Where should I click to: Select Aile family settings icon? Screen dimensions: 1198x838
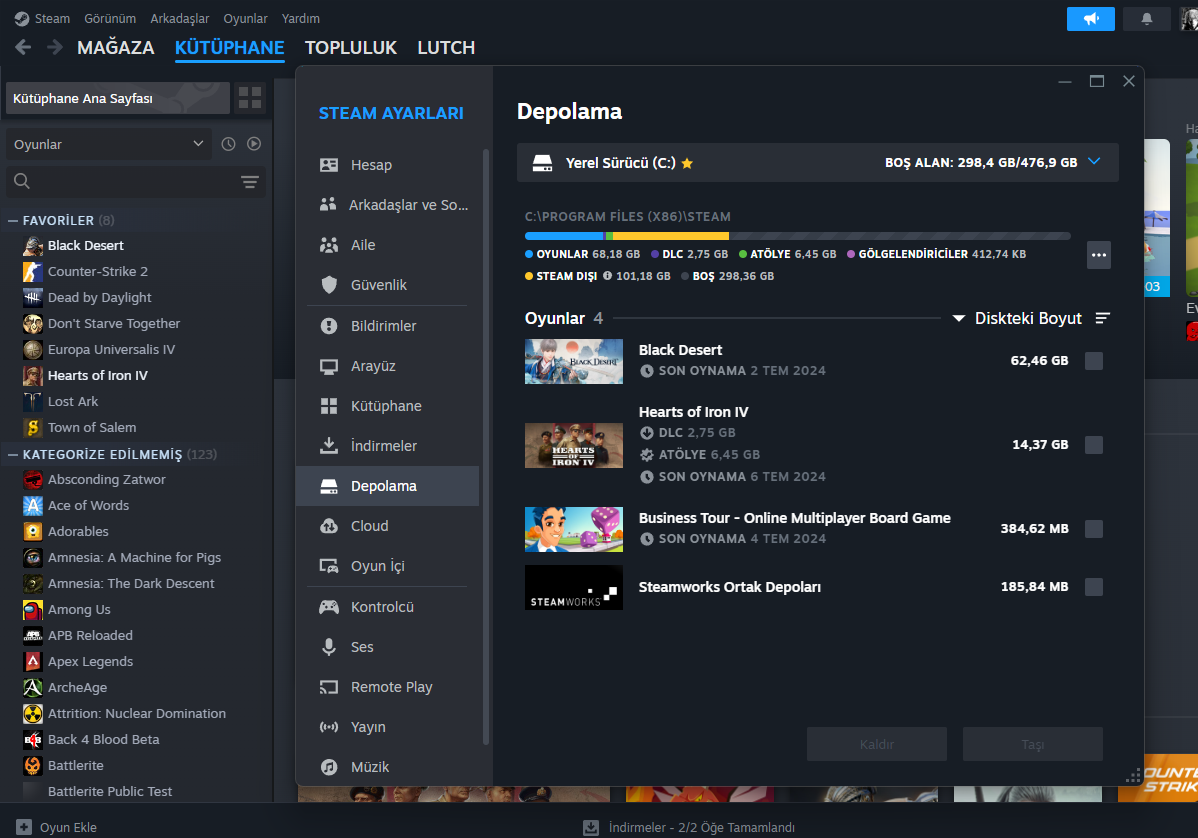pos(329,245)
